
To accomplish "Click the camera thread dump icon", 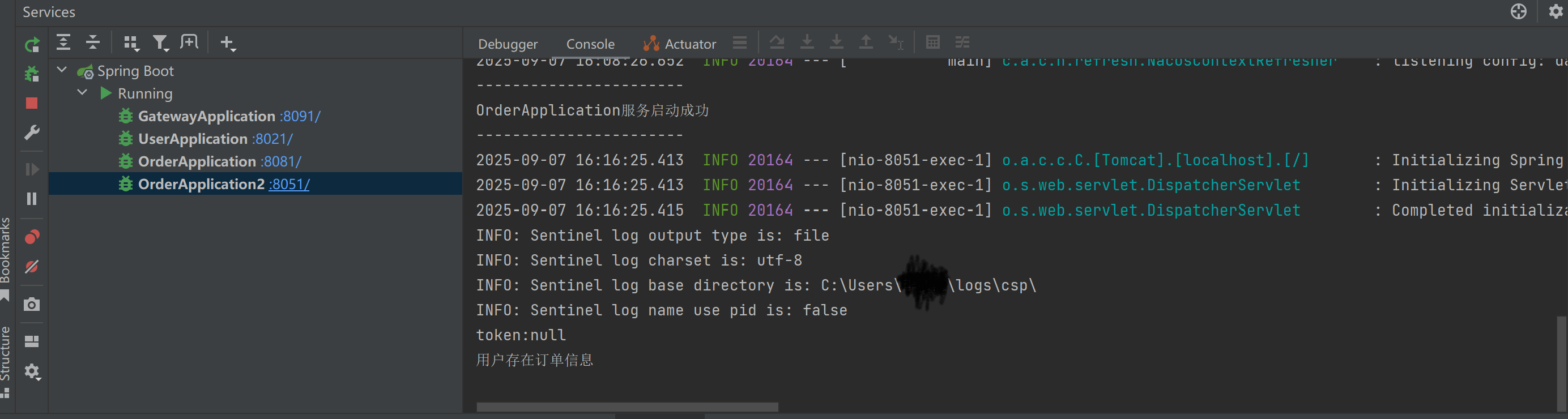I will click(x=32, y=304).
